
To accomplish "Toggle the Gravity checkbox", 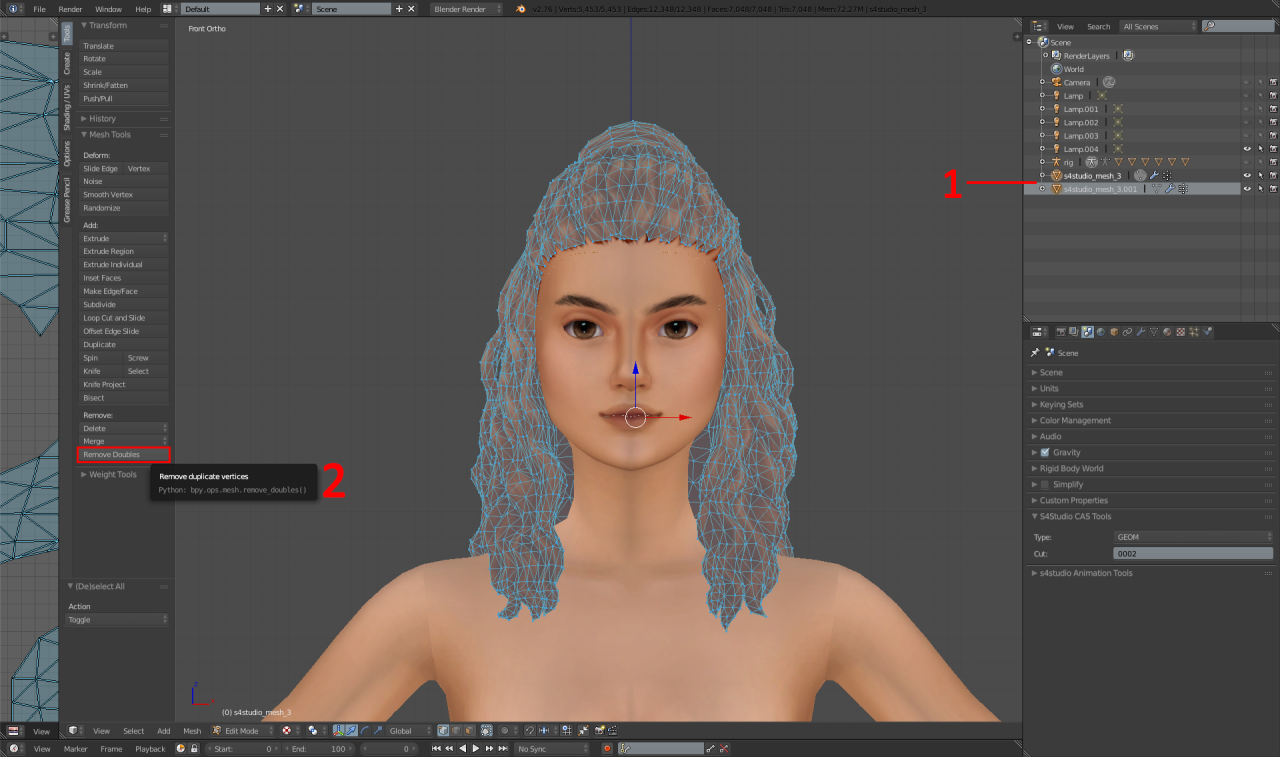I will (1045, 453).
